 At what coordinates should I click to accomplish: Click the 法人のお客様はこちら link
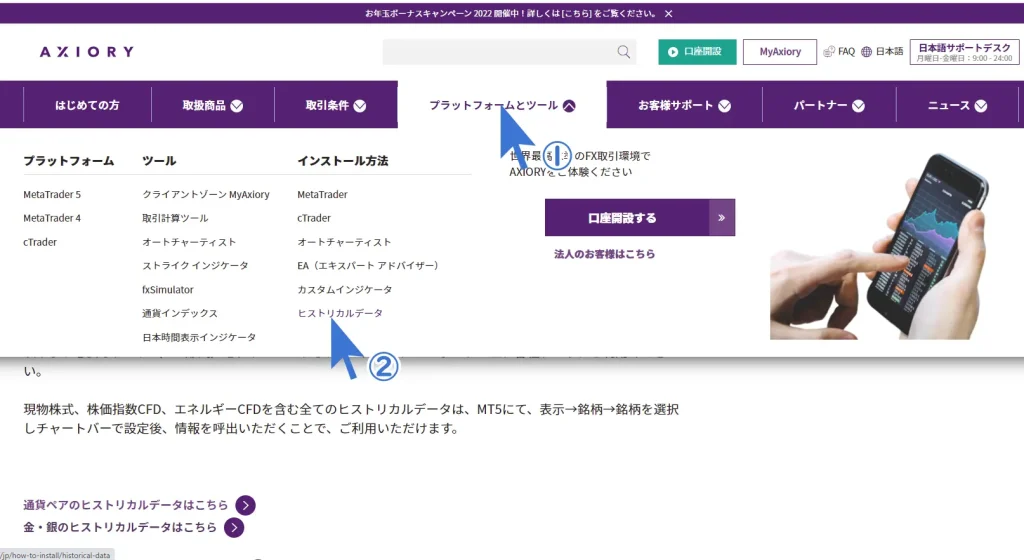tap(604, 254)
